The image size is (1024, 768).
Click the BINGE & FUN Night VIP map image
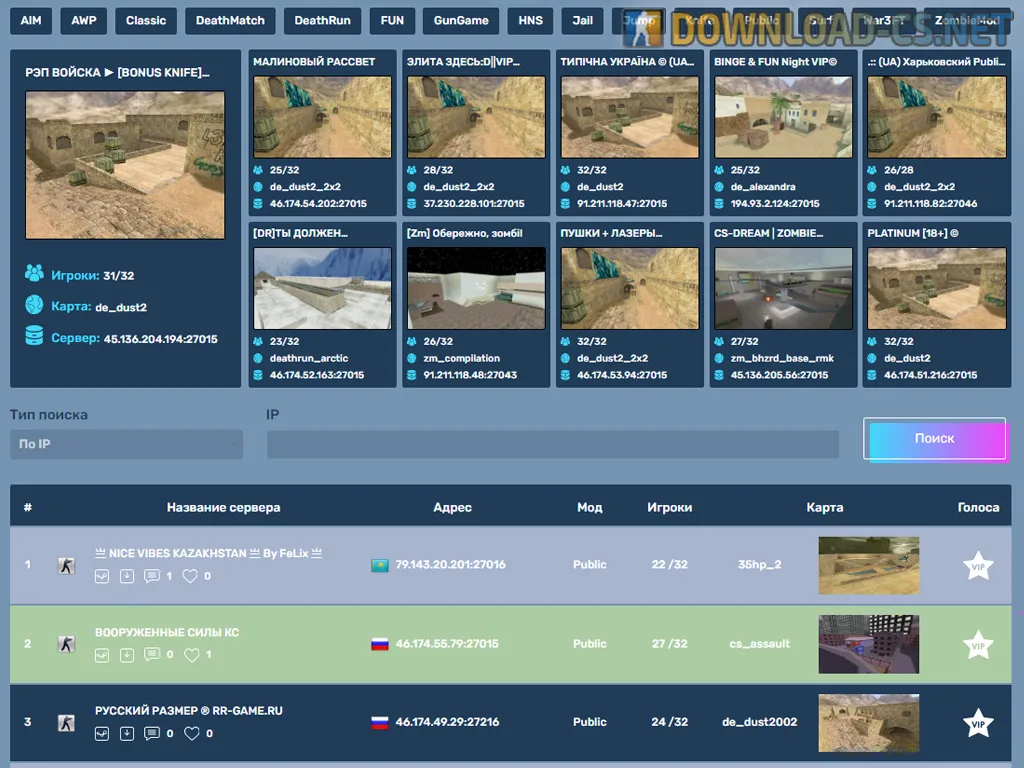783,117
